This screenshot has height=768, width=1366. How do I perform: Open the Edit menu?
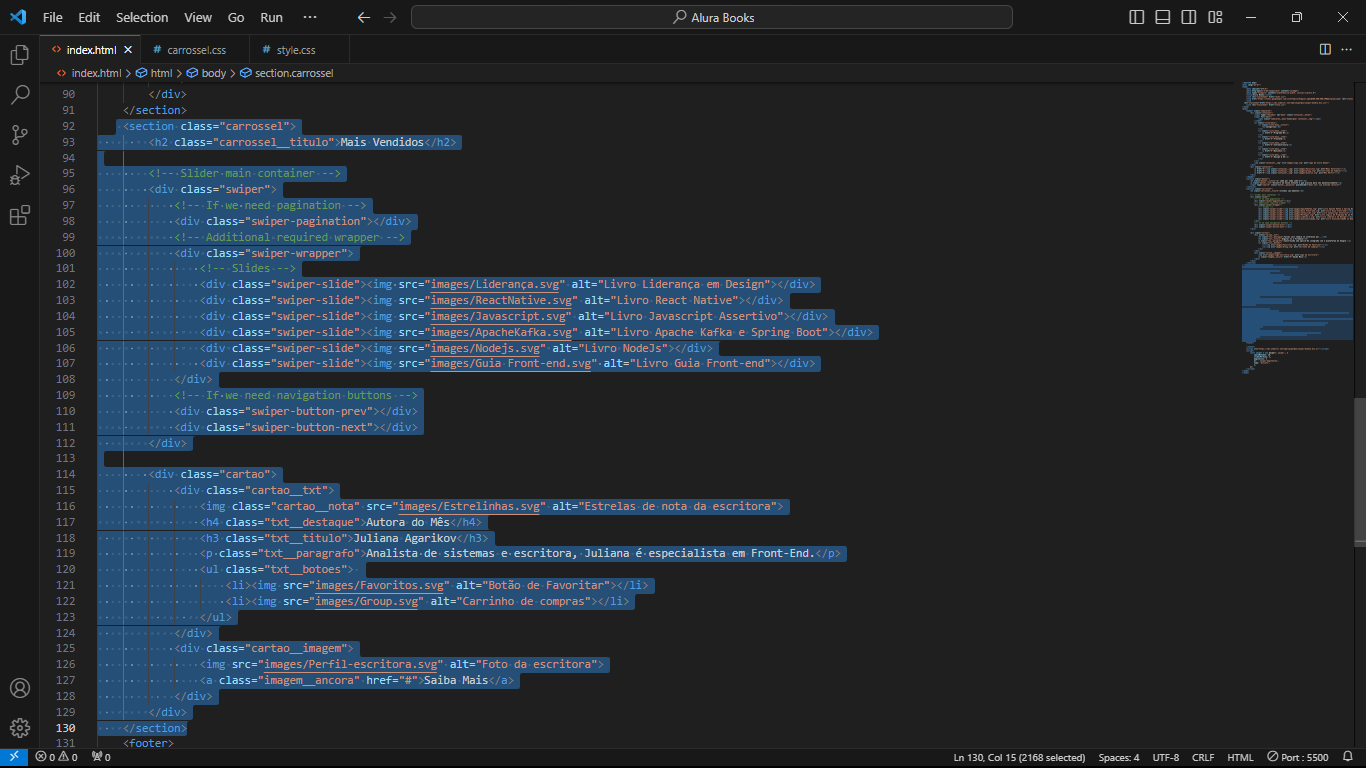[89, 17]
